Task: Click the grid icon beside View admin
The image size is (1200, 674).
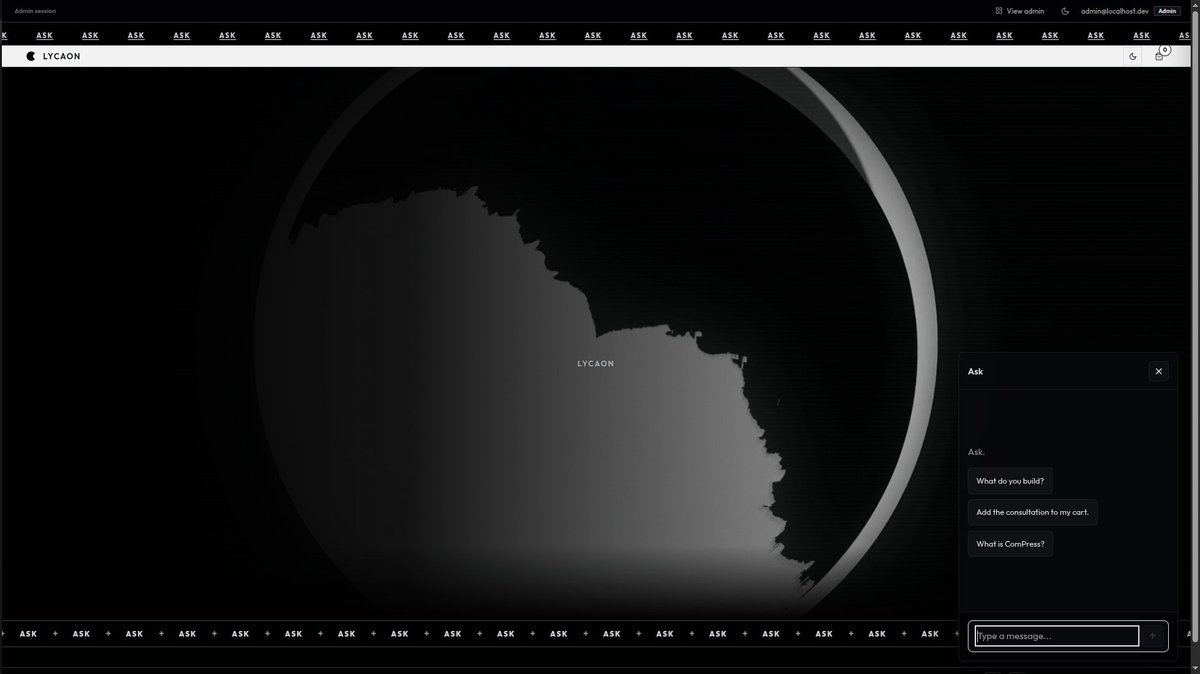Action: pos(998,11)
